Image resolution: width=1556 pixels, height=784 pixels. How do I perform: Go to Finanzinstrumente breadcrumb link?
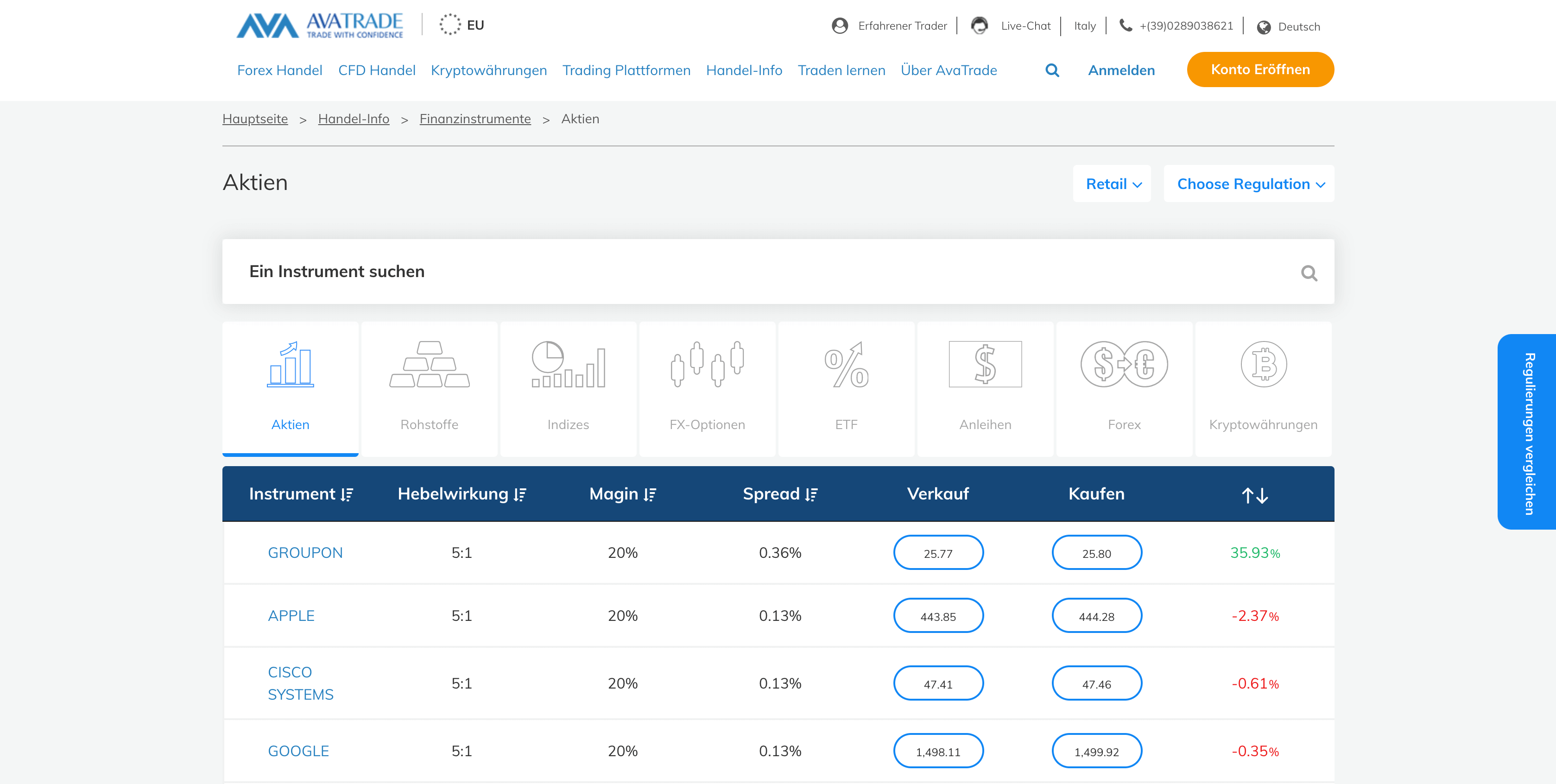pyautogui.click(x=475, y=119)
